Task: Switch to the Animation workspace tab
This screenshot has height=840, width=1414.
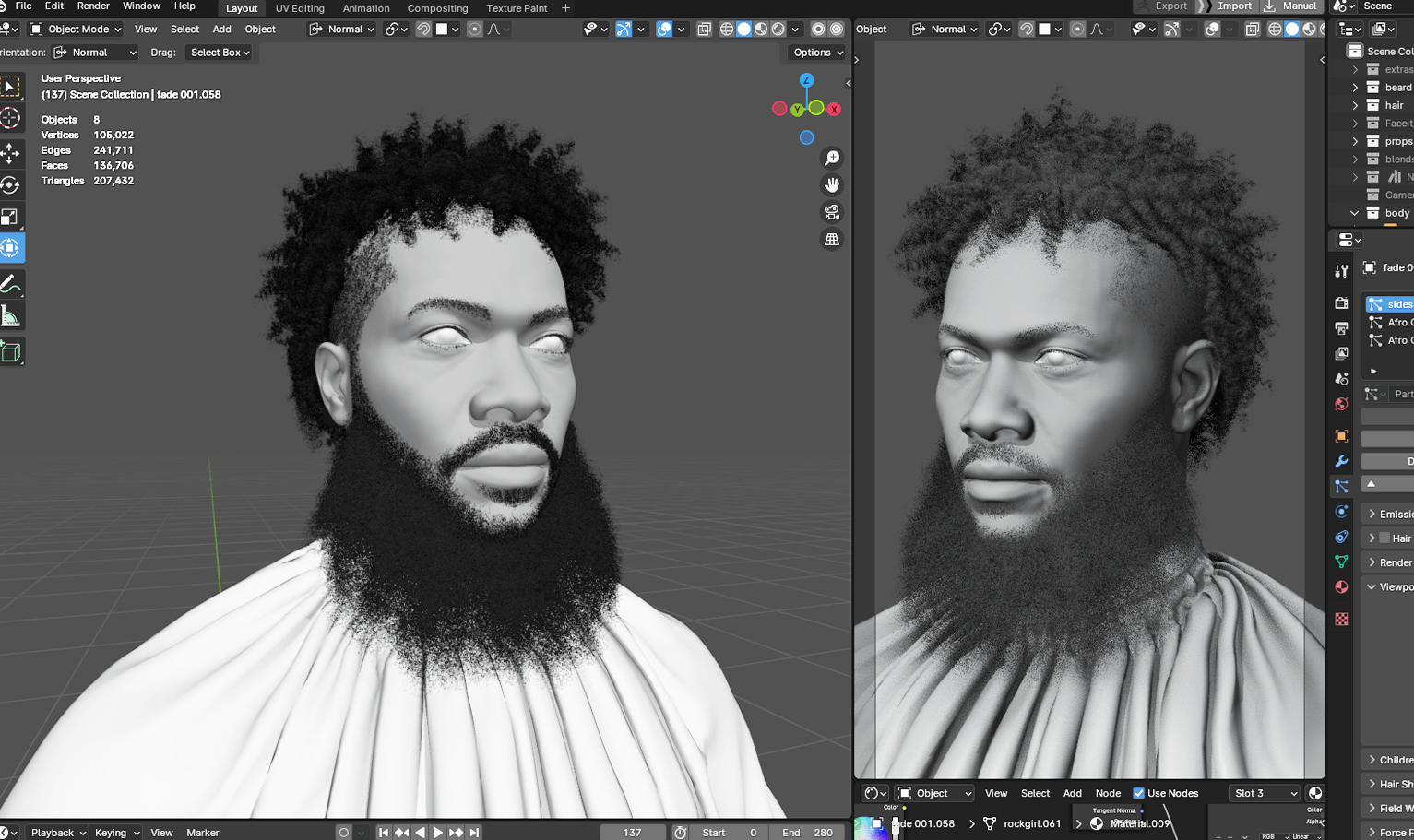Action: (366, 8)
